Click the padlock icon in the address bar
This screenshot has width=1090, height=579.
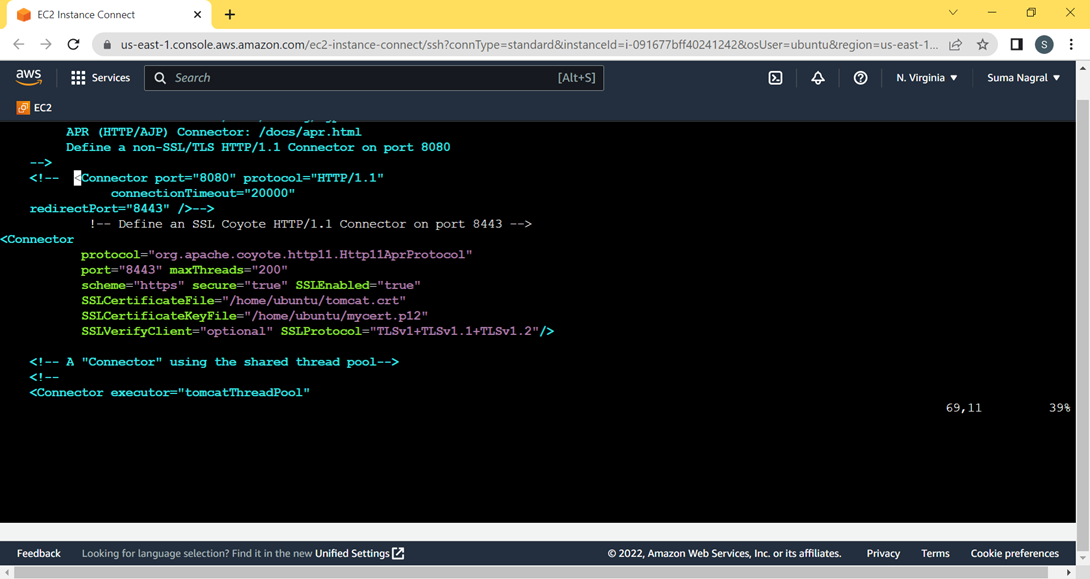tap(106, 45)
